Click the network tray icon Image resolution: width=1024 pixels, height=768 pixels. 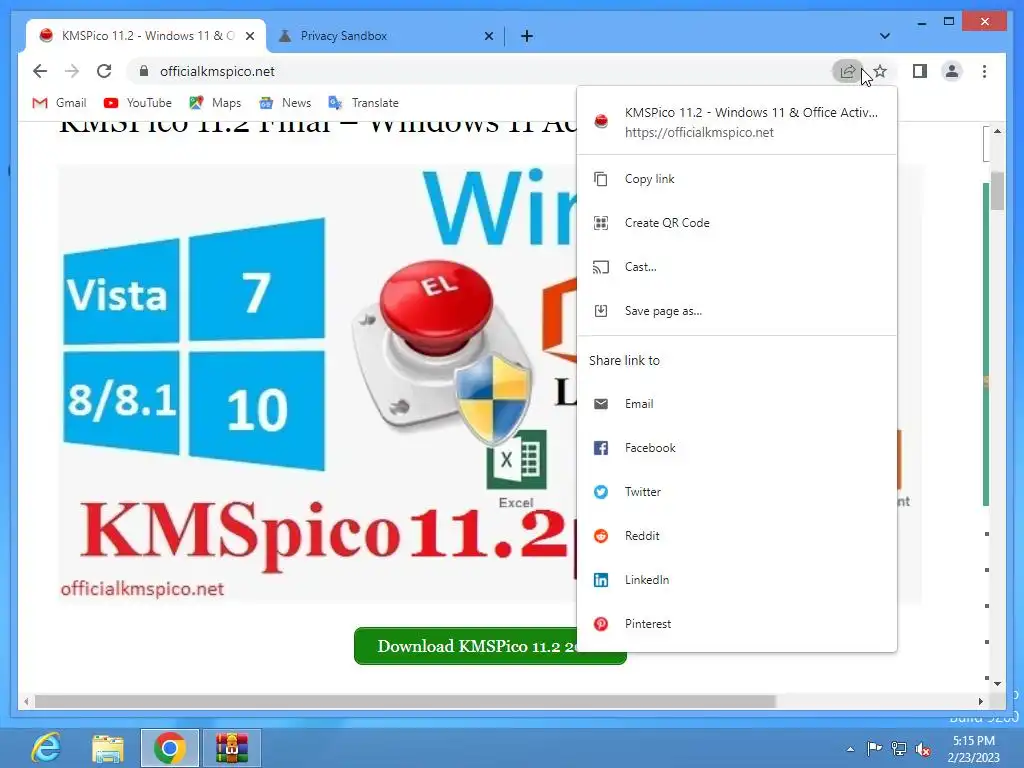click(899, 748)
